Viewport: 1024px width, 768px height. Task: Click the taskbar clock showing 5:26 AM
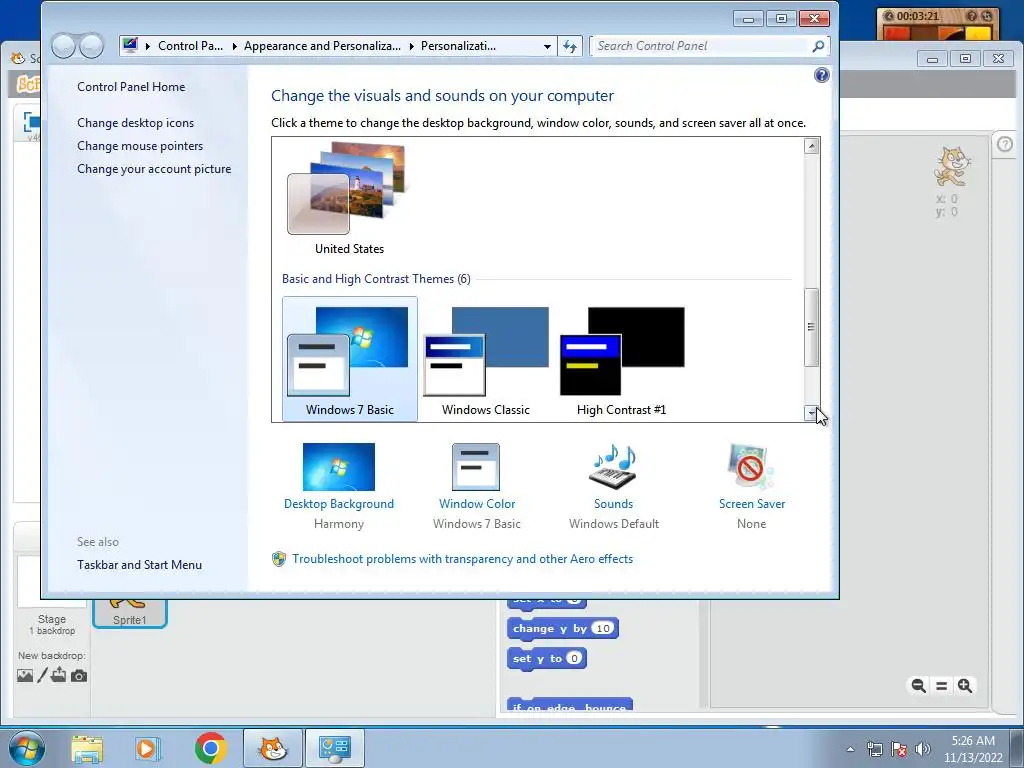point(972,748)
